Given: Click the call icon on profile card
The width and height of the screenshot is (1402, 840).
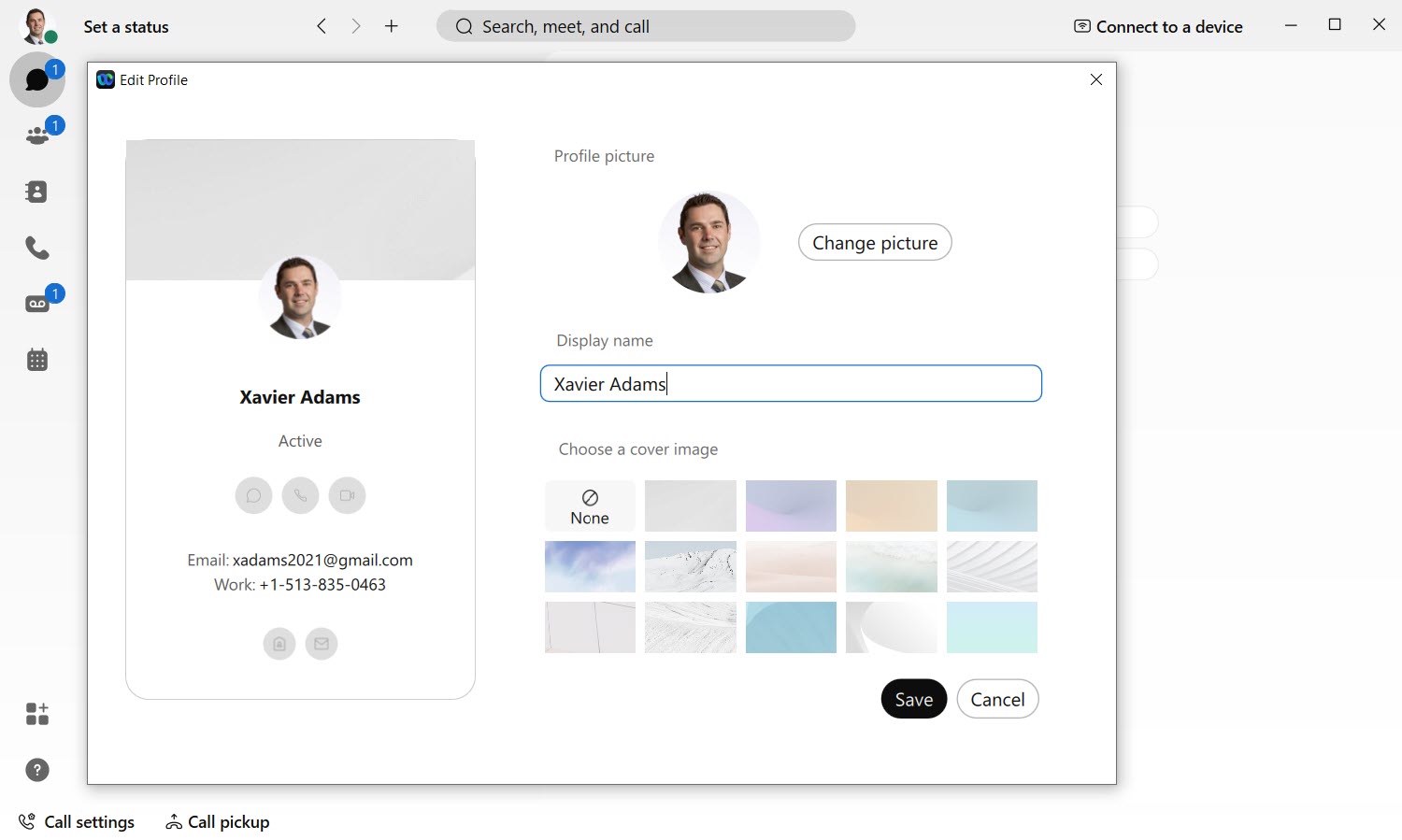Looking at the screenshot, I should pyautogui.click(x=300, y=495).
